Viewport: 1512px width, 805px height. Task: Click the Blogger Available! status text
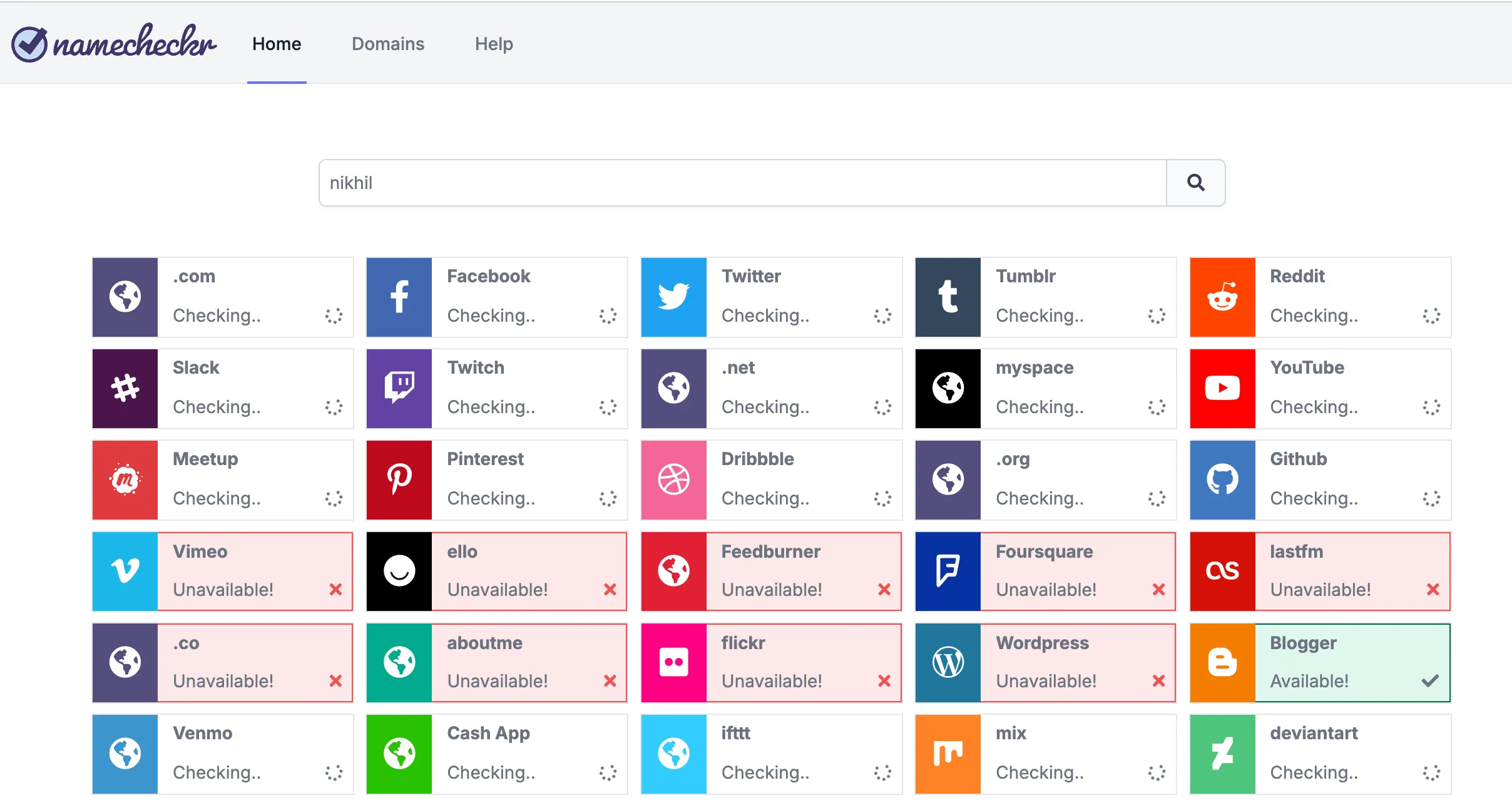pyautogui.click(x=1309, y=681)
